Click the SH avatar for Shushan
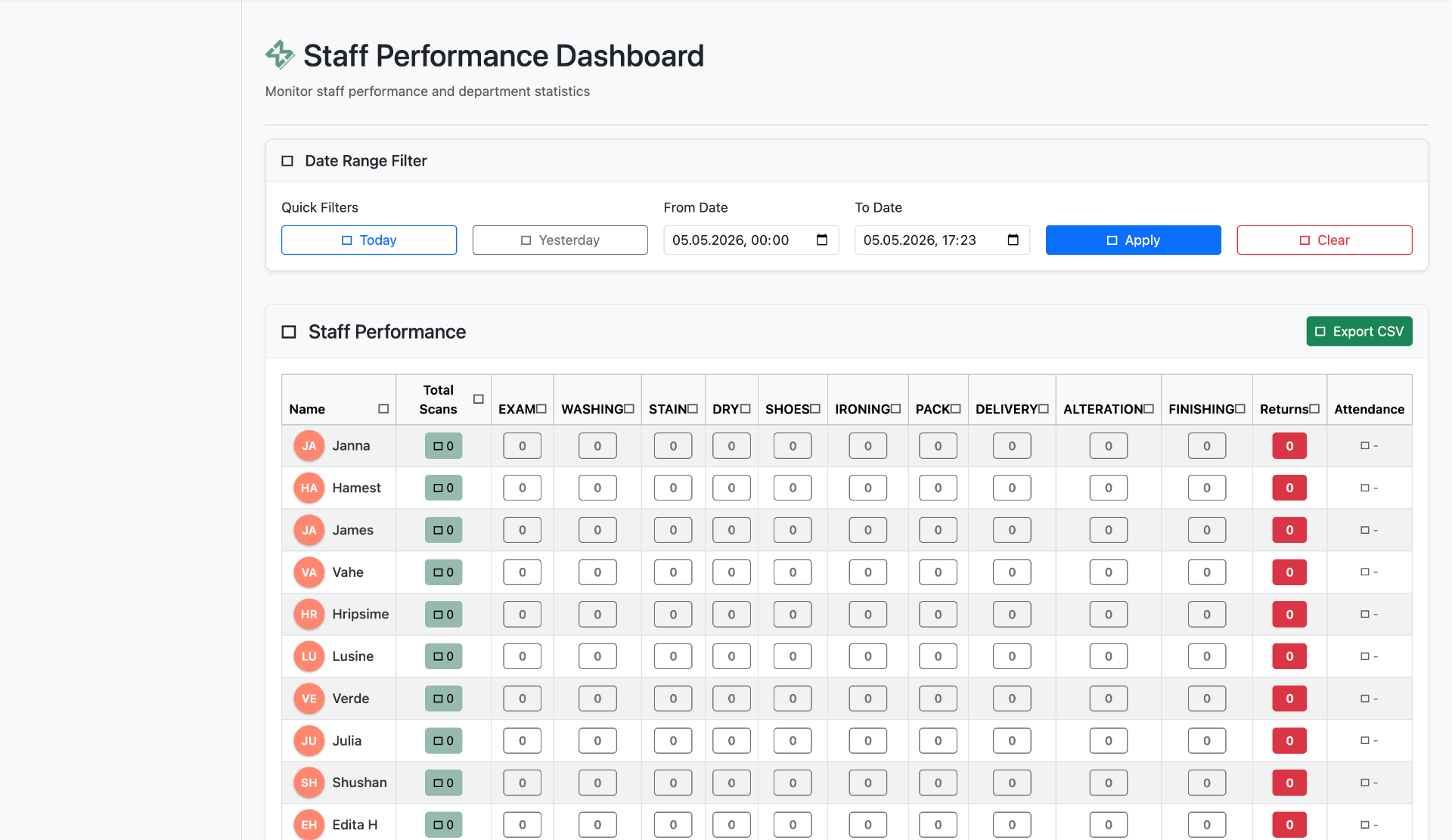 click(x=309, y=783)
